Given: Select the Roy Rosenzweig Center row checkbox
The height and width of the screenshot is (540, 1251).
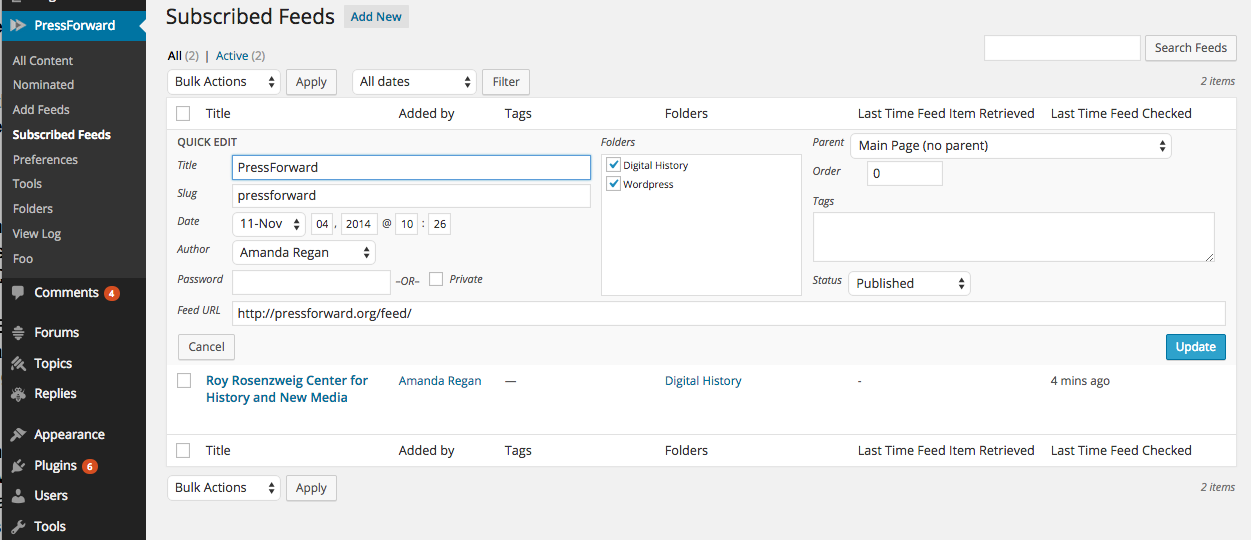Looking at the screenshot, I should [x=183, y=380].
